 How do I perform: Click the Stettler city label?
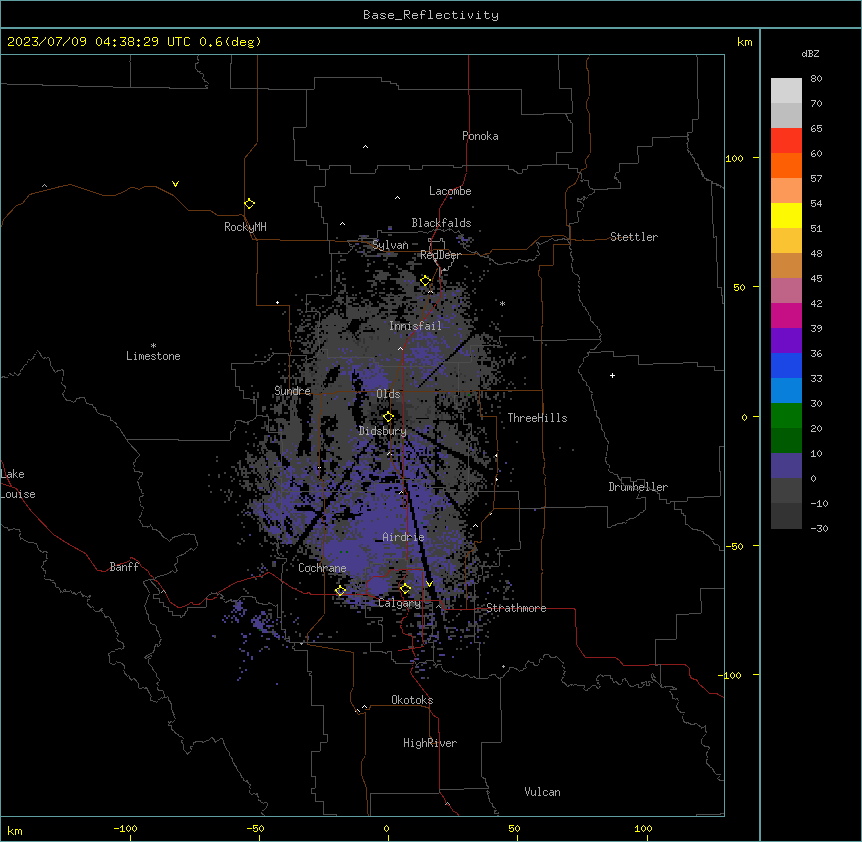point(634,237)
